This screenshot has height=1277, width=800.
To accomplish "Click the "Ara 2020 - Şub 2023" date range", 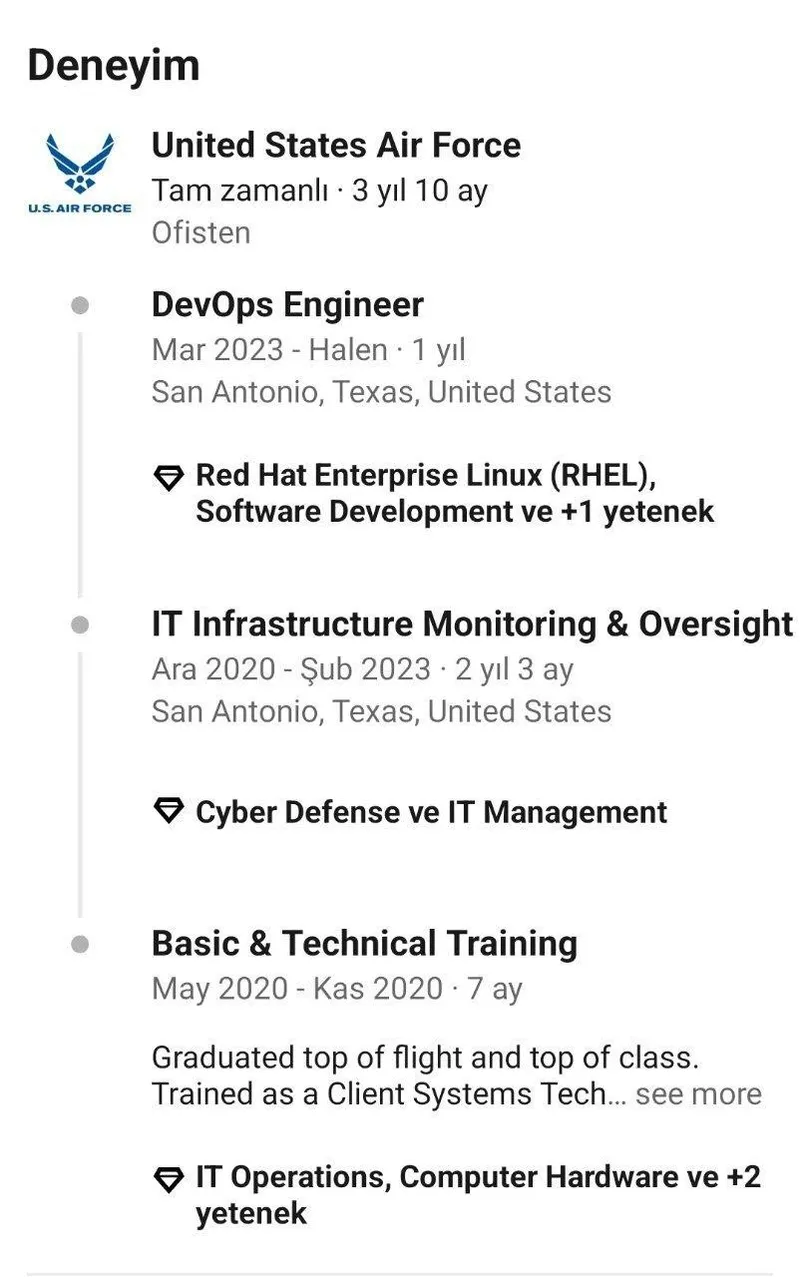I will tap(291, 669).
